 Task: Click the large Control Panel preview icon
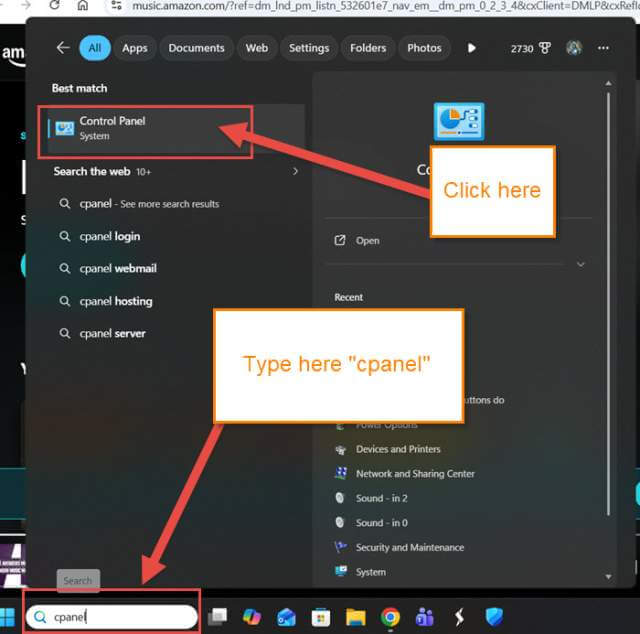point(459,122)
